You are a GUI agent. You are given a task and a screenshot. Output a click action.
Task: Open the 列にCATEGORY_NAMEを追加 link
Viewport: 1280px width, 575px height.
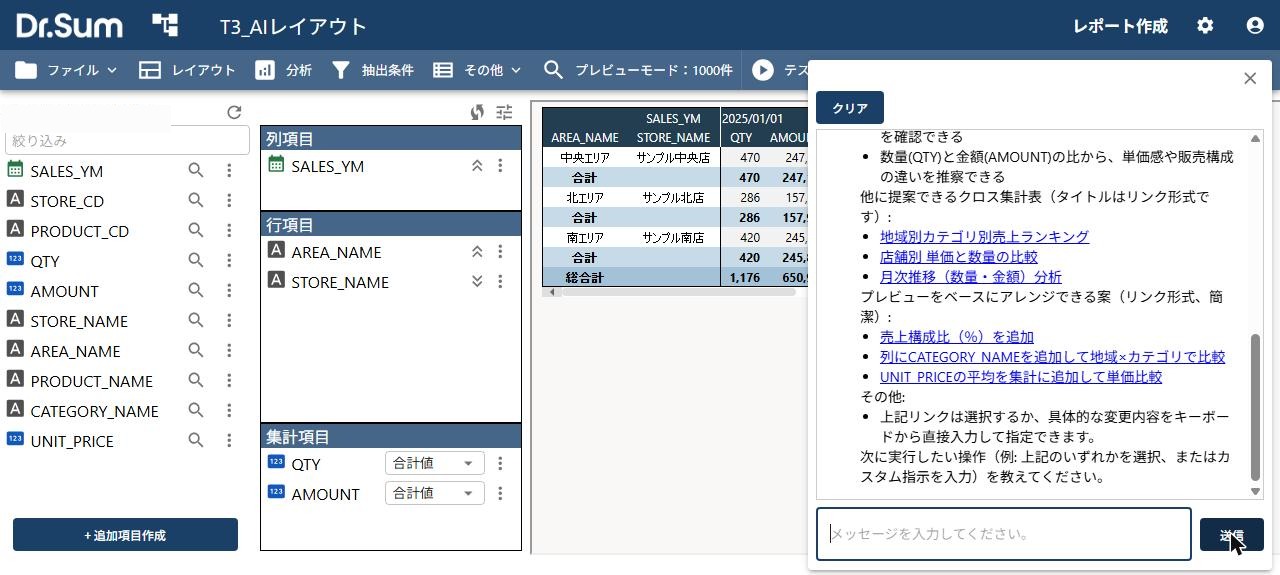pyautogui.click(x=1052, y=357)
